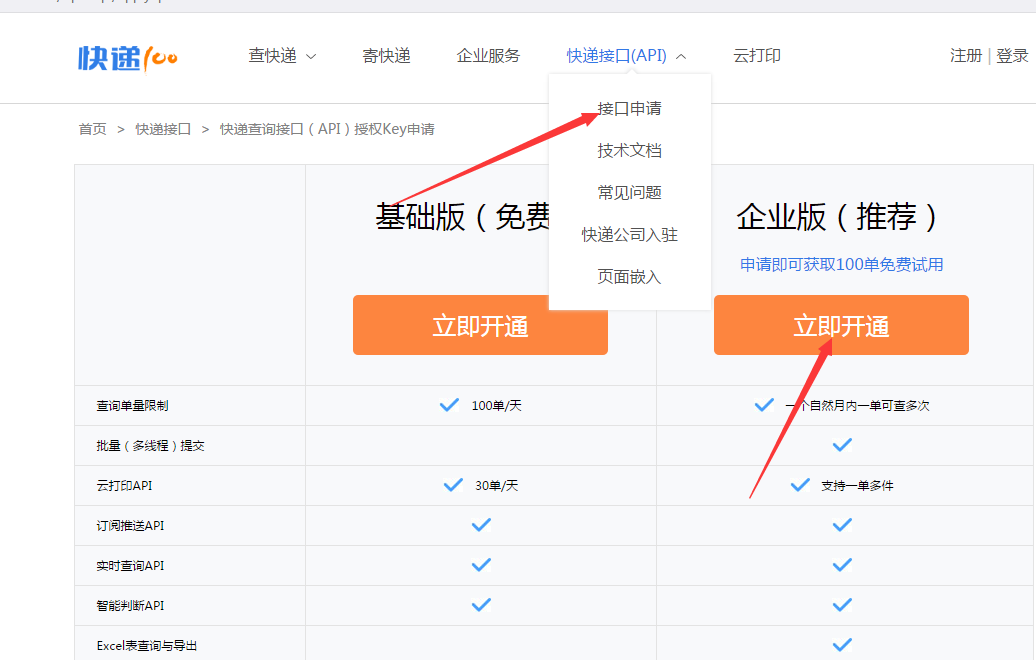Select 接口申请 from the API menu
The height and width of the screenshot is (660, 1036).
point(630,108)
